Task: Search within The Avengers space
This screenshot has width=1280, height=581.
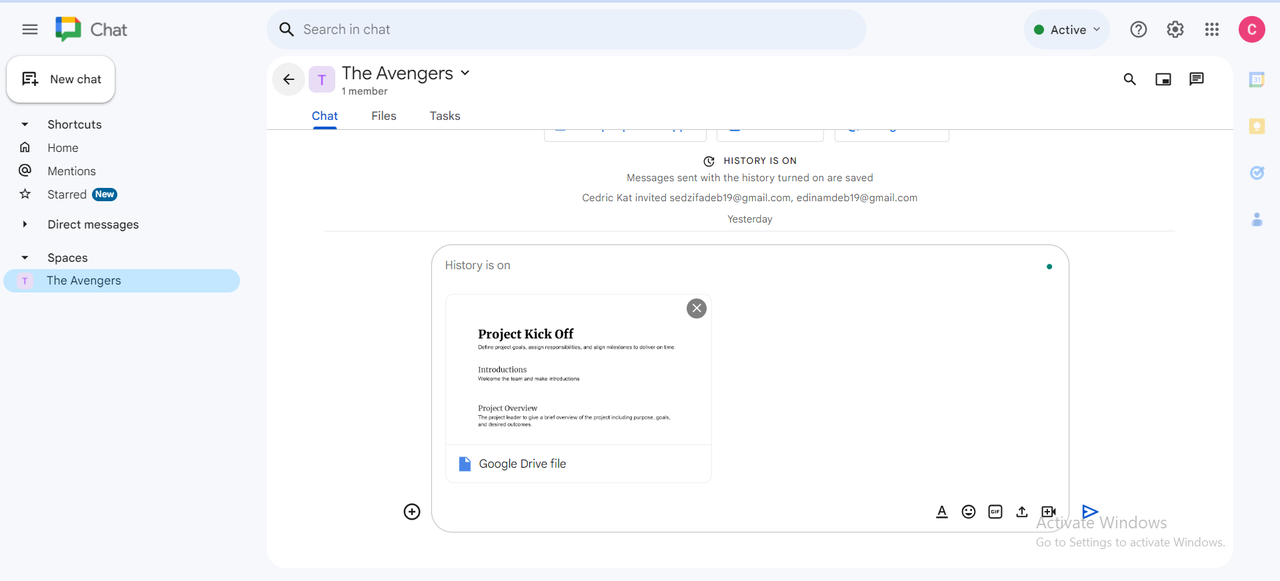Action: [x=1130, y=79]
